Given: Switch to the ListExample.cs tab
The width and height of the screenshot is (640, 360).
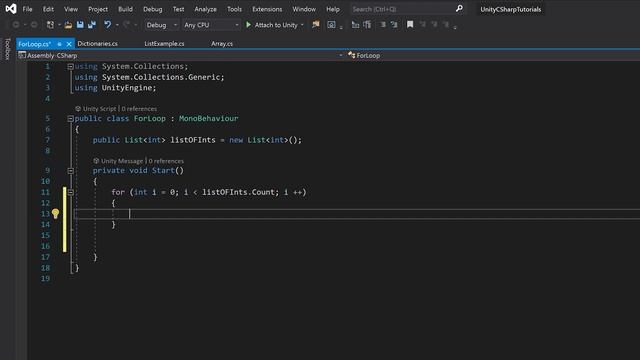Looking at the screenshot, I should click(164, 44).
